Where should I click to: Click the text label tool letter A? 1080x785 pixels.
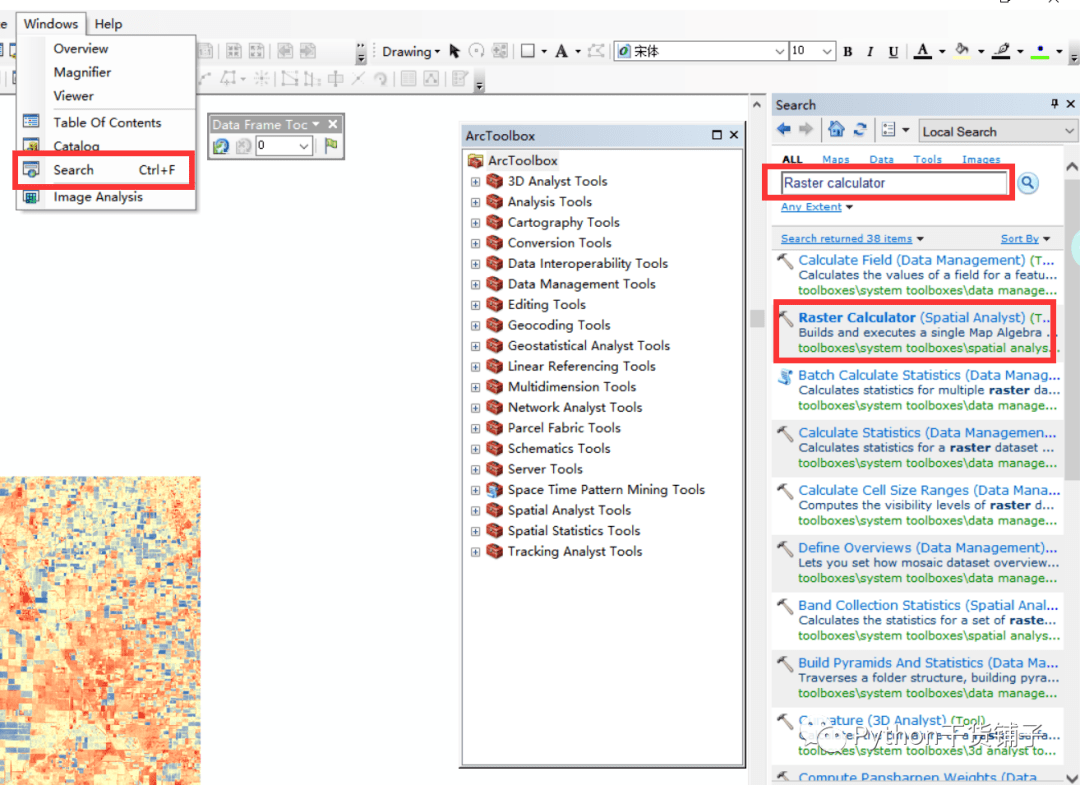(x=562, y=50)
